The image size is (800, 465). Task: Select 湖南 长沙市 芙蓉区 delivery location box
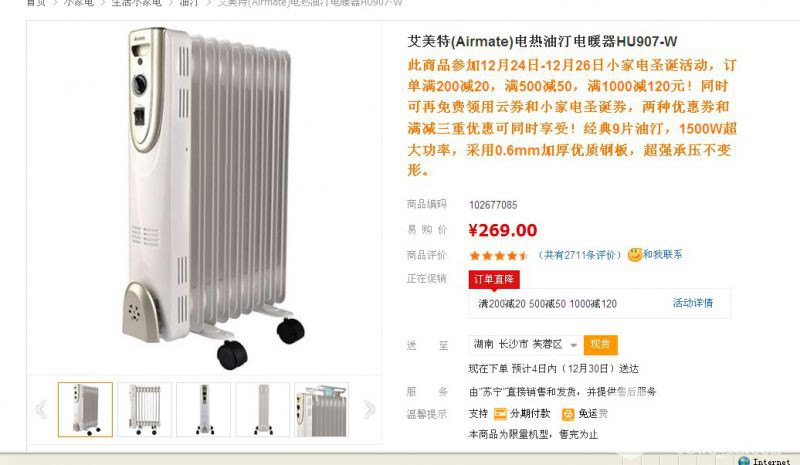point(524,345)
